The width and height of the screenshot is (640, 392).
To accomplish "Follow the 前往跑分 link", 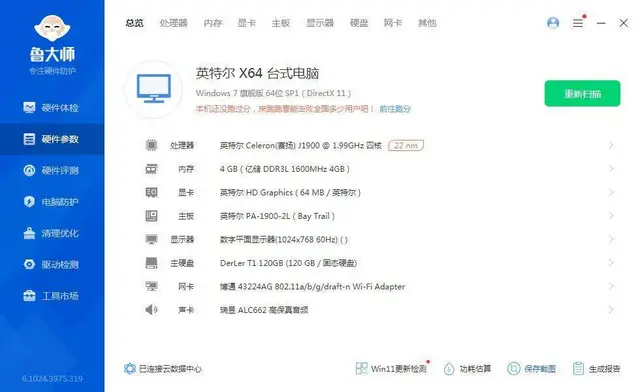I will (x=395, y=109).
